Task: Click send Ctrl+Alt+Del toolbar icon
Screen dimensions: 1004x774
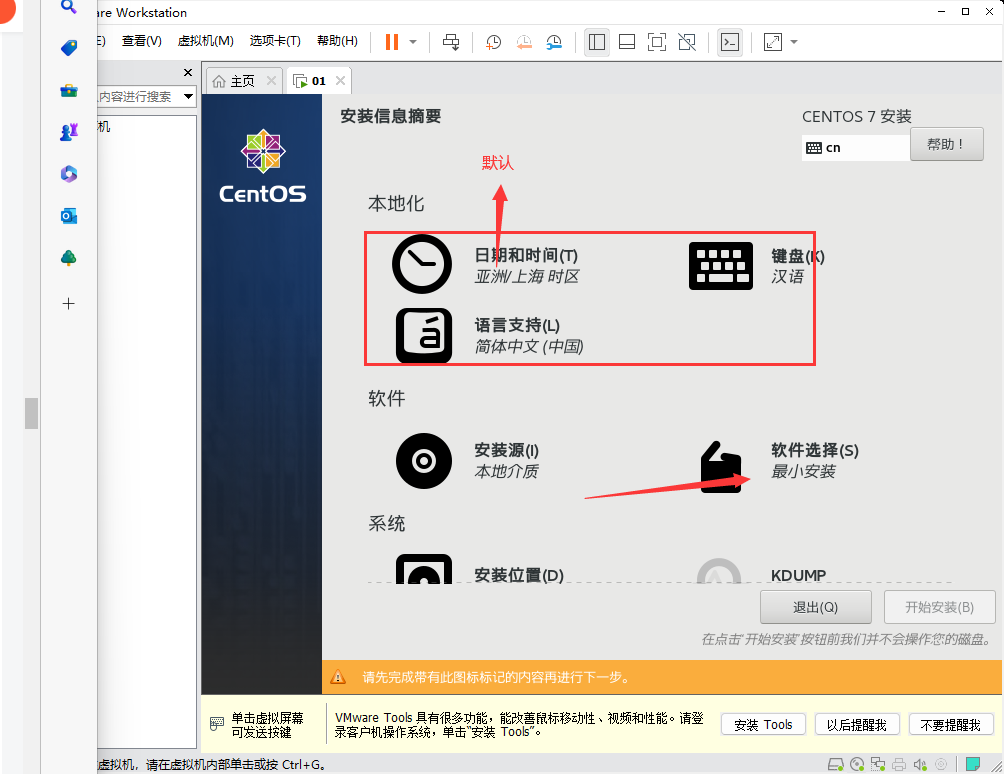Action: (451, 42)
